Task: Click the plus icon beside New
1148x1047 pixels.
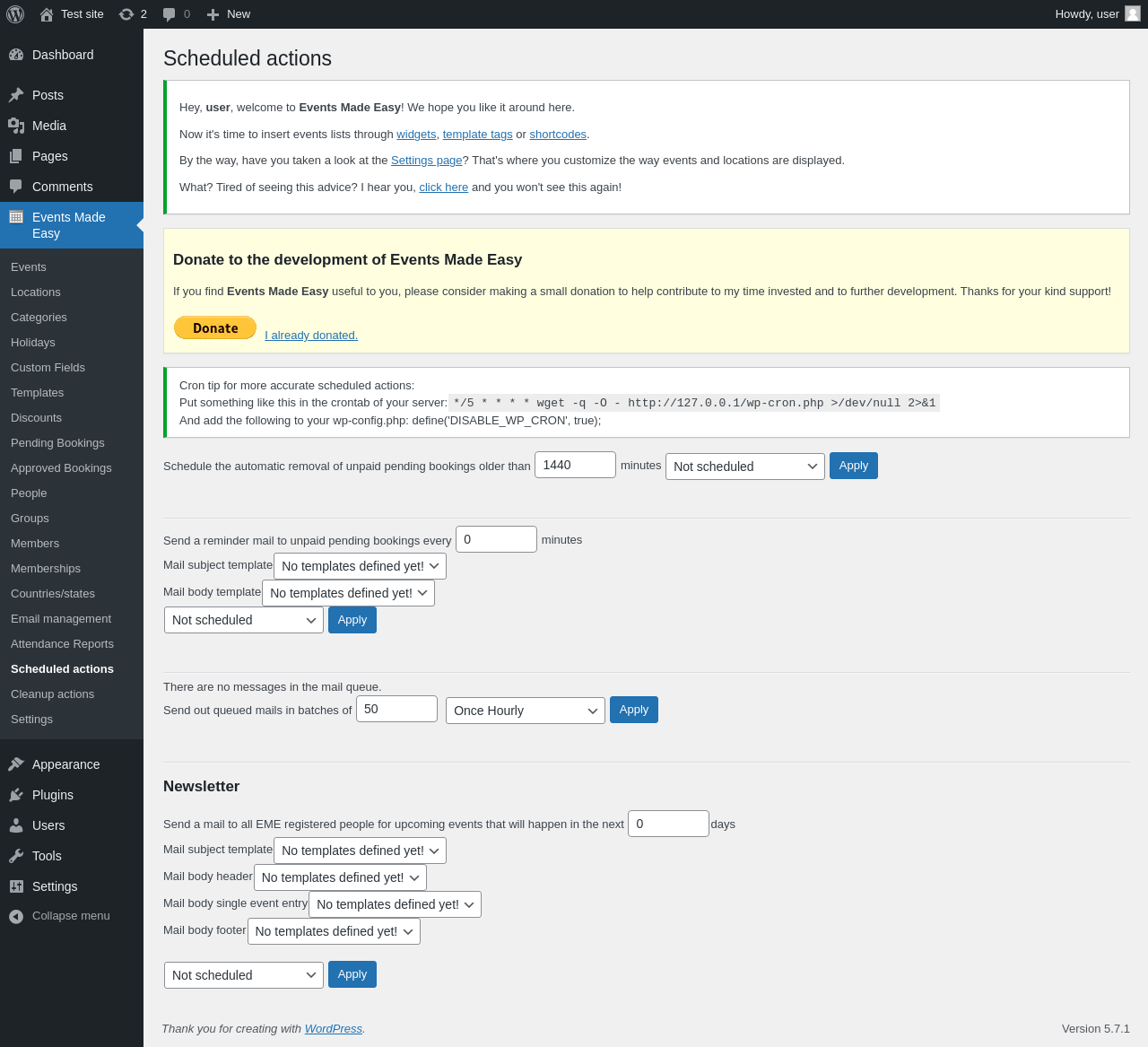Action: click(x=213, y=14)
